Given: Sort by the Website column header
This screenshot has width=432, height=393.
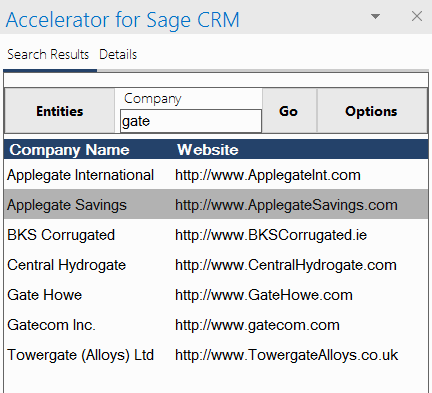Looking at the screenshot, I should (x=208, y=150).
